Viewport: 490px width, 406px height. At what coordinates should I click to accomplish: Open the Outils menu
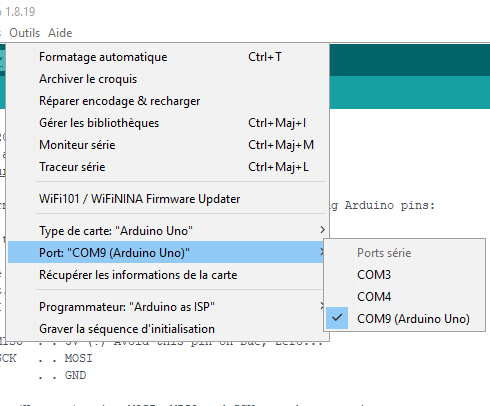25,33
